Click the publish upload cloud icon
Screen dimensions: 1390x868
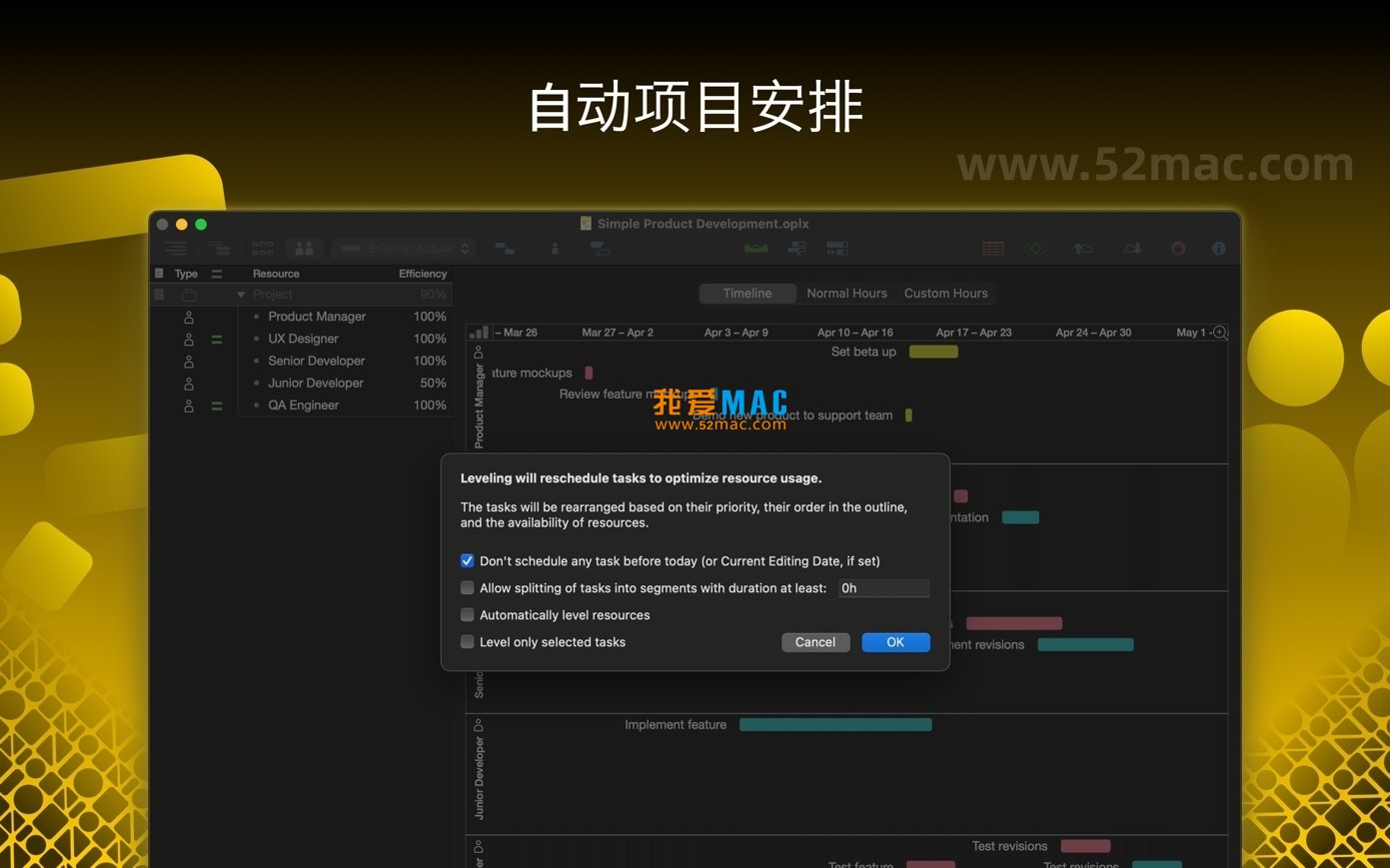click(1082, 248)
